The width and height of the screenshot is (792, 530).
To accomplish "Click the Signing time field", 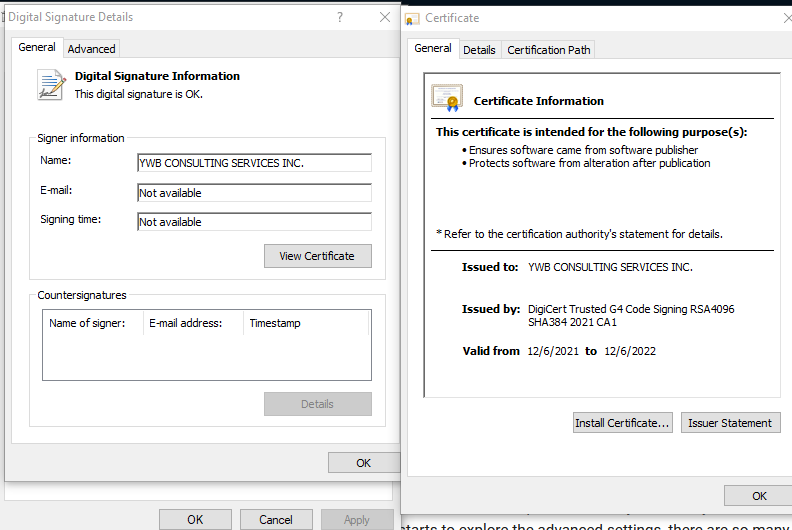I will click(x=254, y=222).
